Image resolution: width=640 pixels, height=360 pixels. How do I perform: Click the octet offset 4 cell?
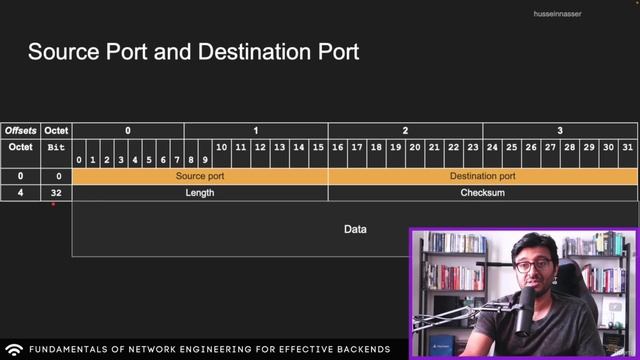(x=20, y=193)
